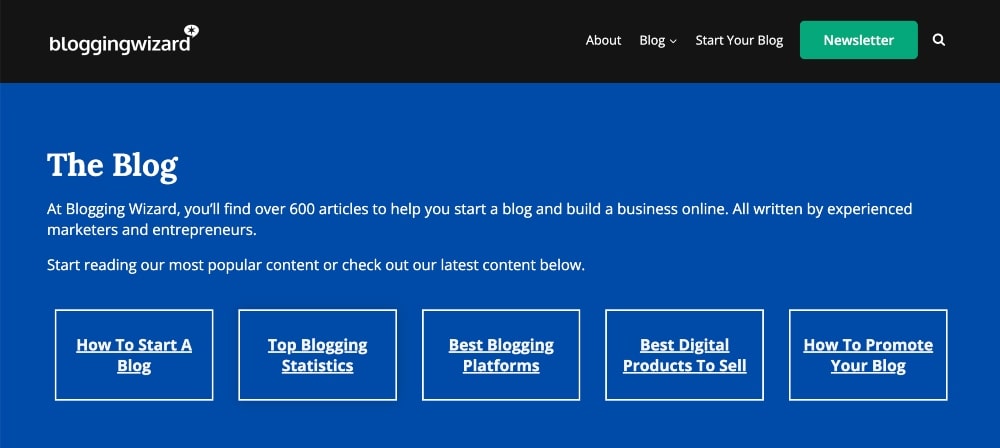The height and width of the screenshot is (448, 1000).
Task: Click the paragraph starting 'At Blogging Wizard'
Action: point(480,220)
